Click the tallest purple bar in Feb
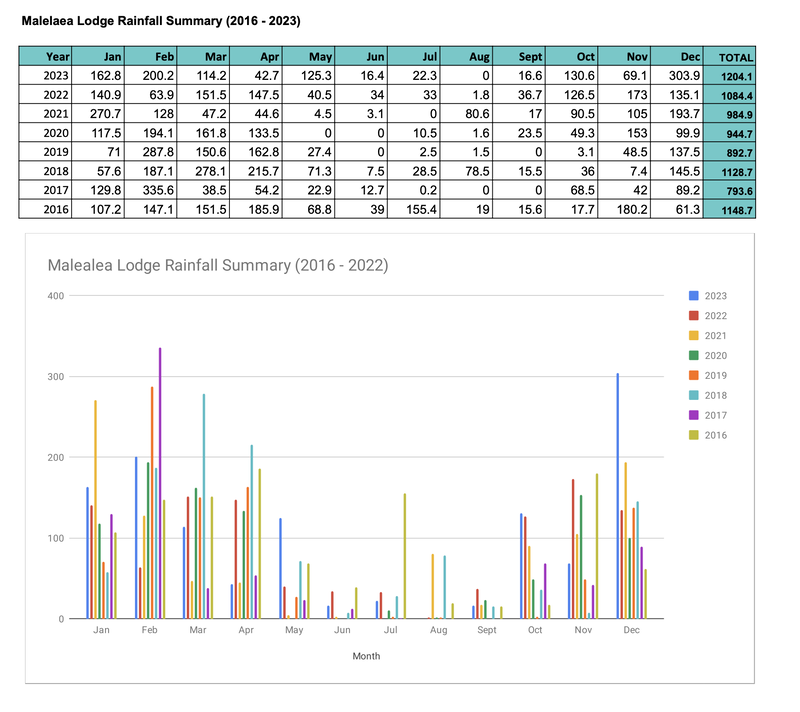The height and width of the screenshot is (712, 800). pyautogui.click(x=160, y=483)
